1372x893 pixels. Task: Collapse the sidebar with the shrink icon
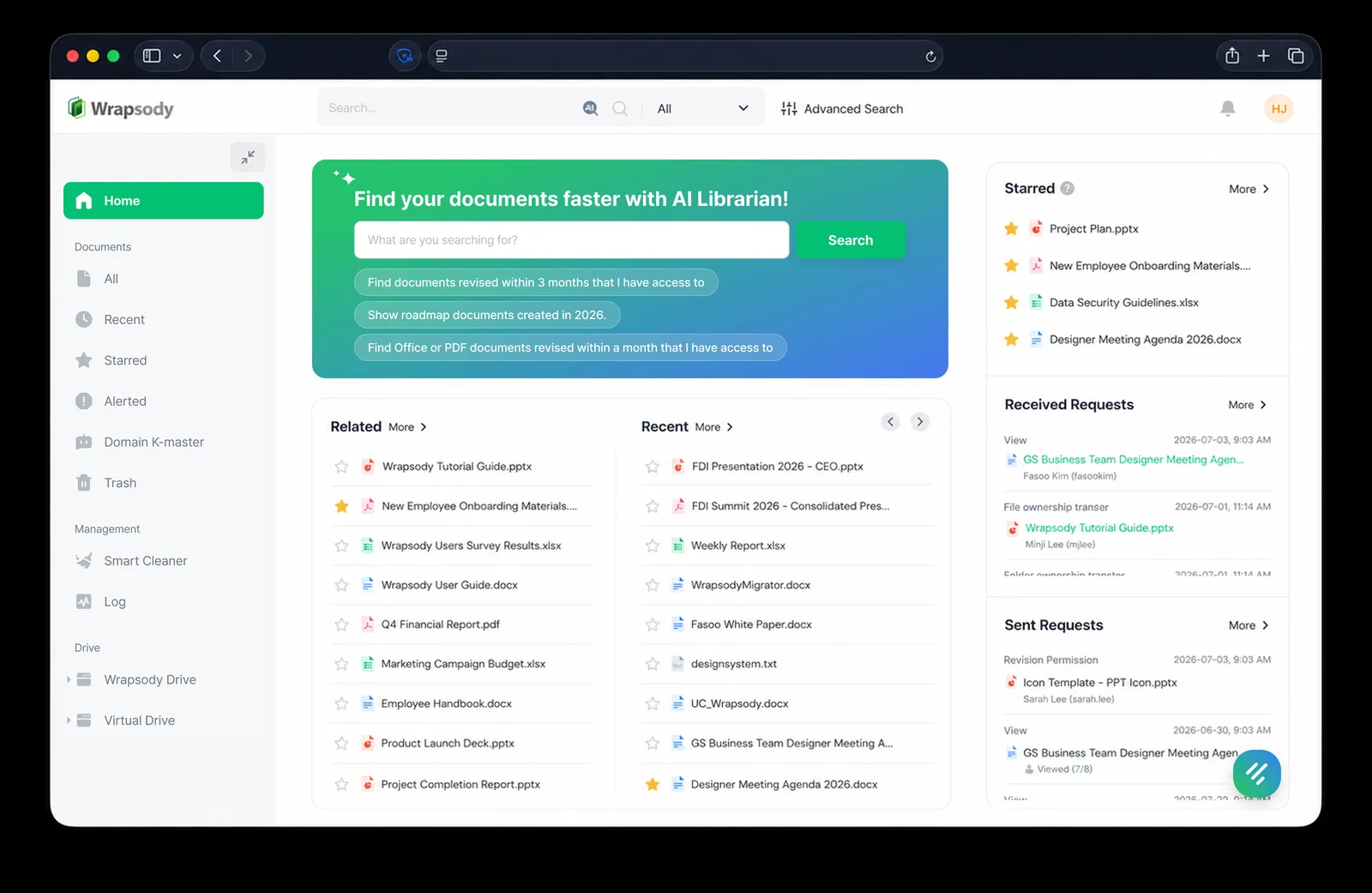pos(248,157)
